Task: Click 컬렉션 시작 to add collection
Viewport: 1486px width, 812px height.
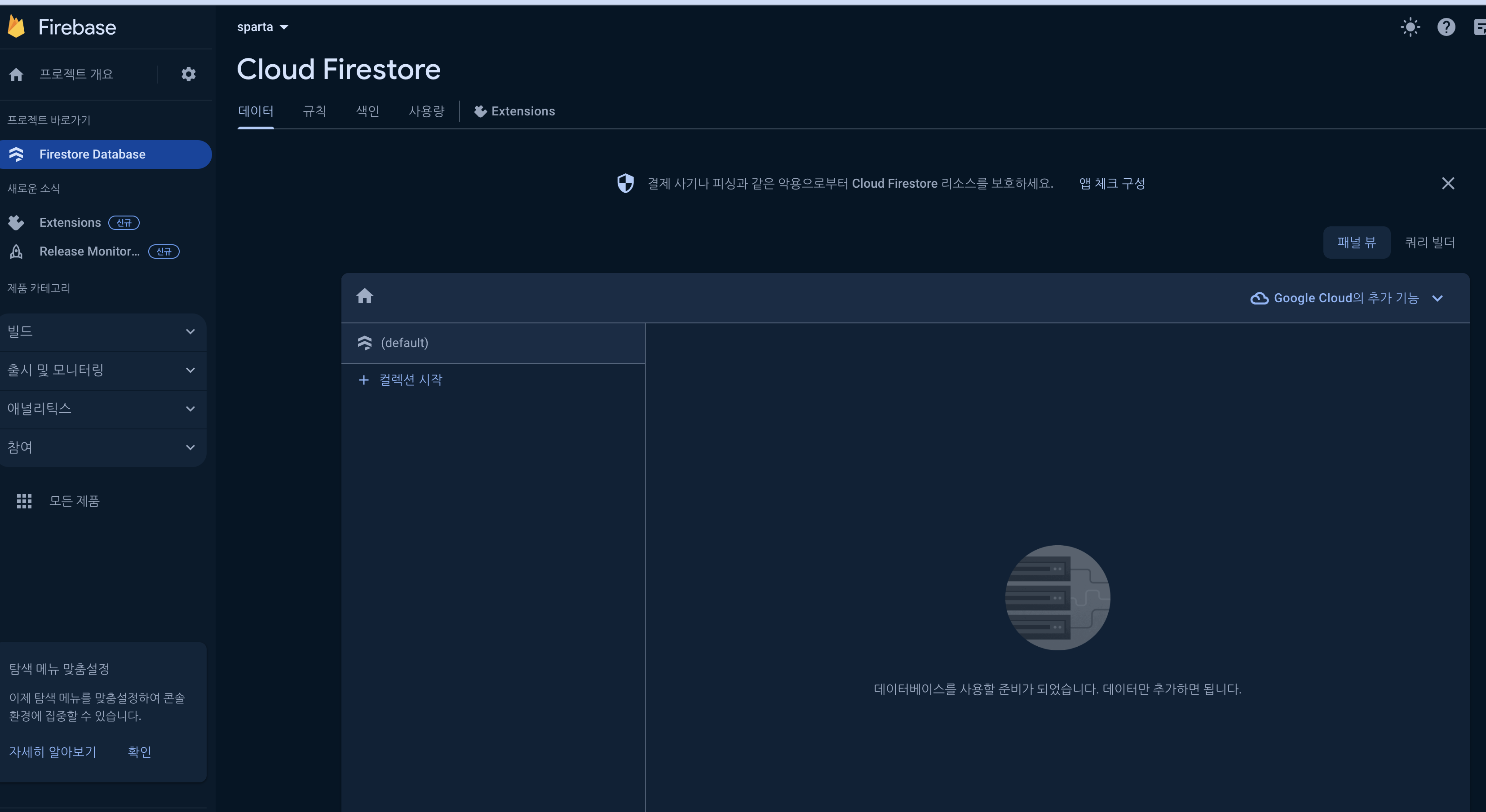Action: [410, 380]
